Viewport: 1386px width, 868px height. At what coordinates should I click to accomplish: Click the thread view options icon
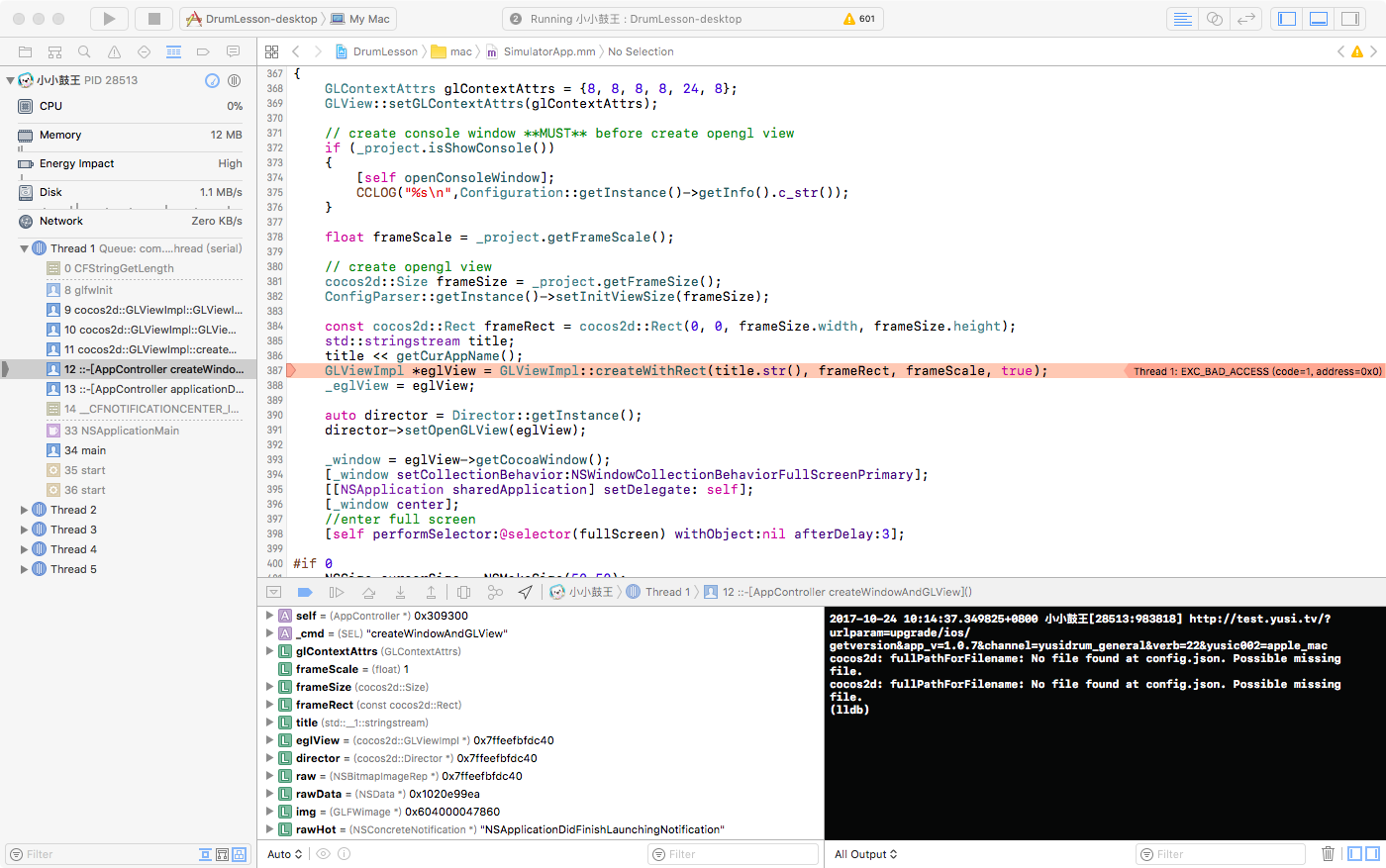click(235, 80)
